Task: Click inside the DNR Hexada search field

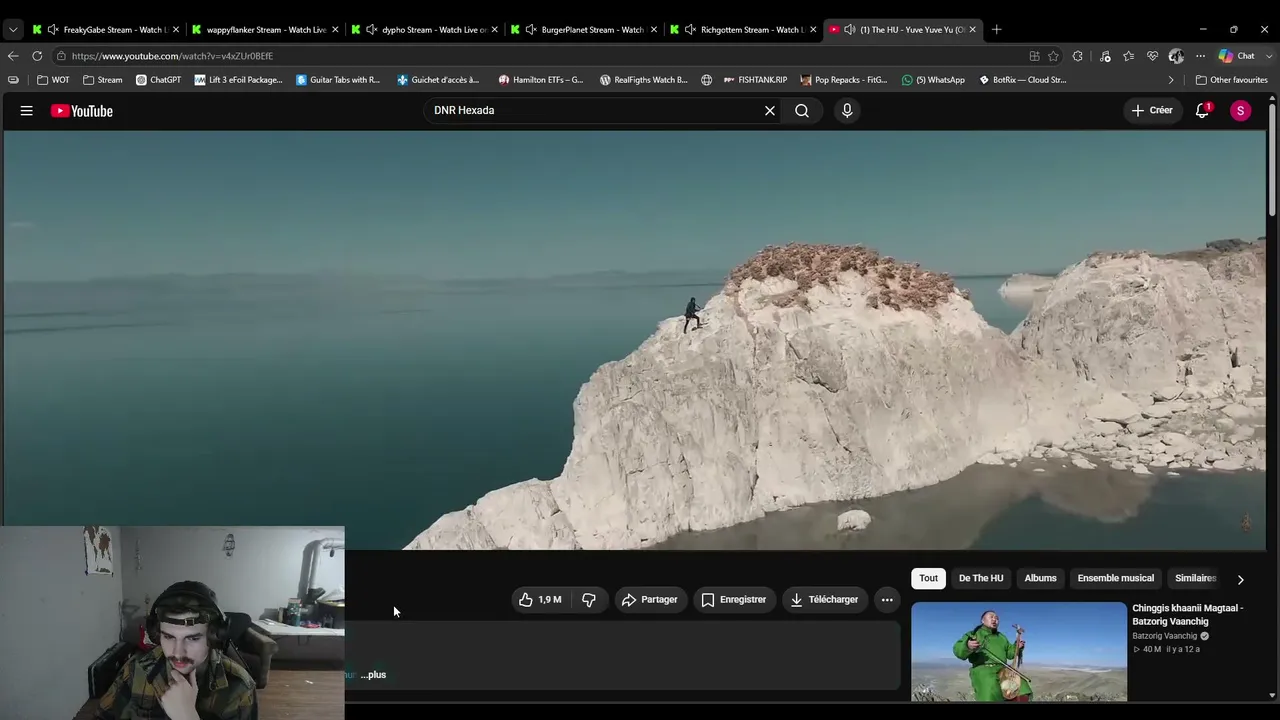Action: pyautogui.click(x=596, y=111)
